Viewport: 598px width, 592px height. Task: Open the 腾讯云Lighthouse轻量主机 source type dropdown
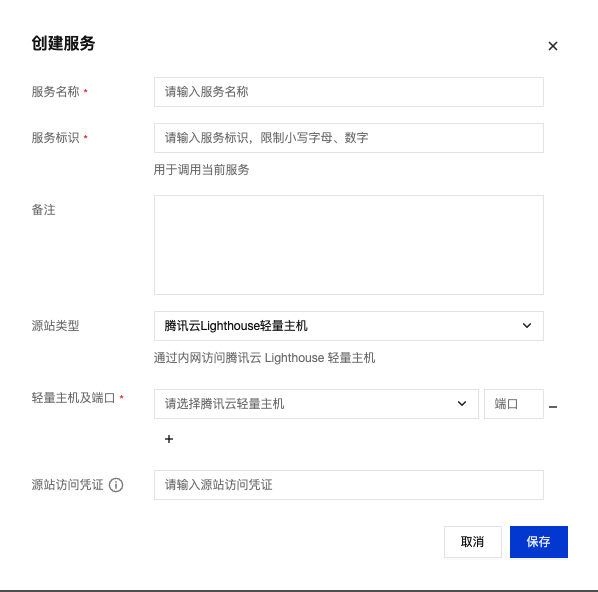(x=349, y=326)
